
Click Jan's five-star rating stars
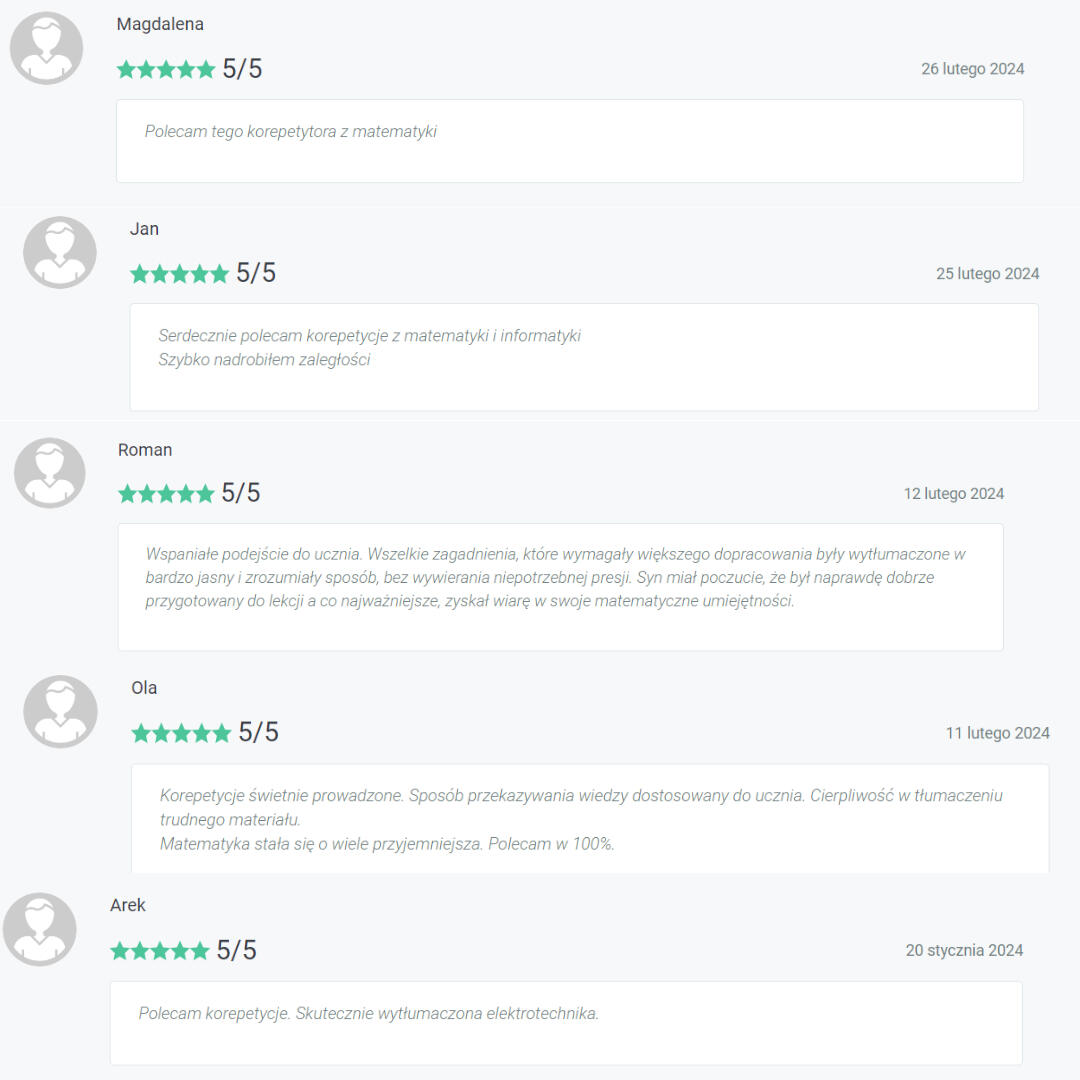pos(180,273)
